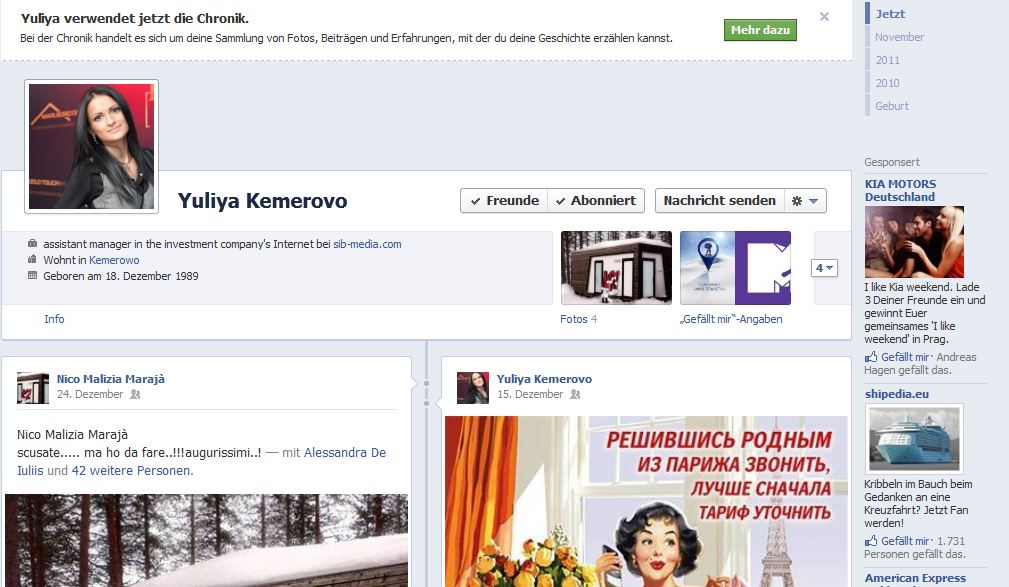Jump to 2011 in the timeline navigator
The image size is (1009, 587).
(x=886, y=60)
